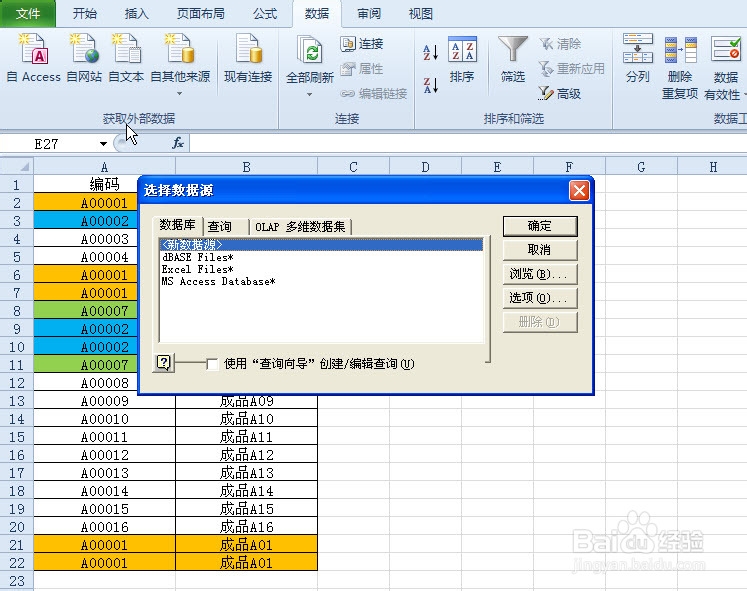Open Advanced filter options

click(560, 94)
